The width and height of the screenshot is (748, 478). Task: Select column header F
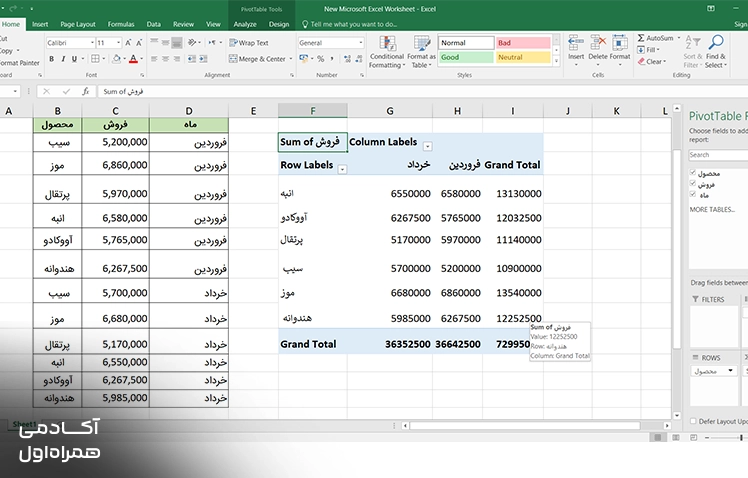coord(312,111)
